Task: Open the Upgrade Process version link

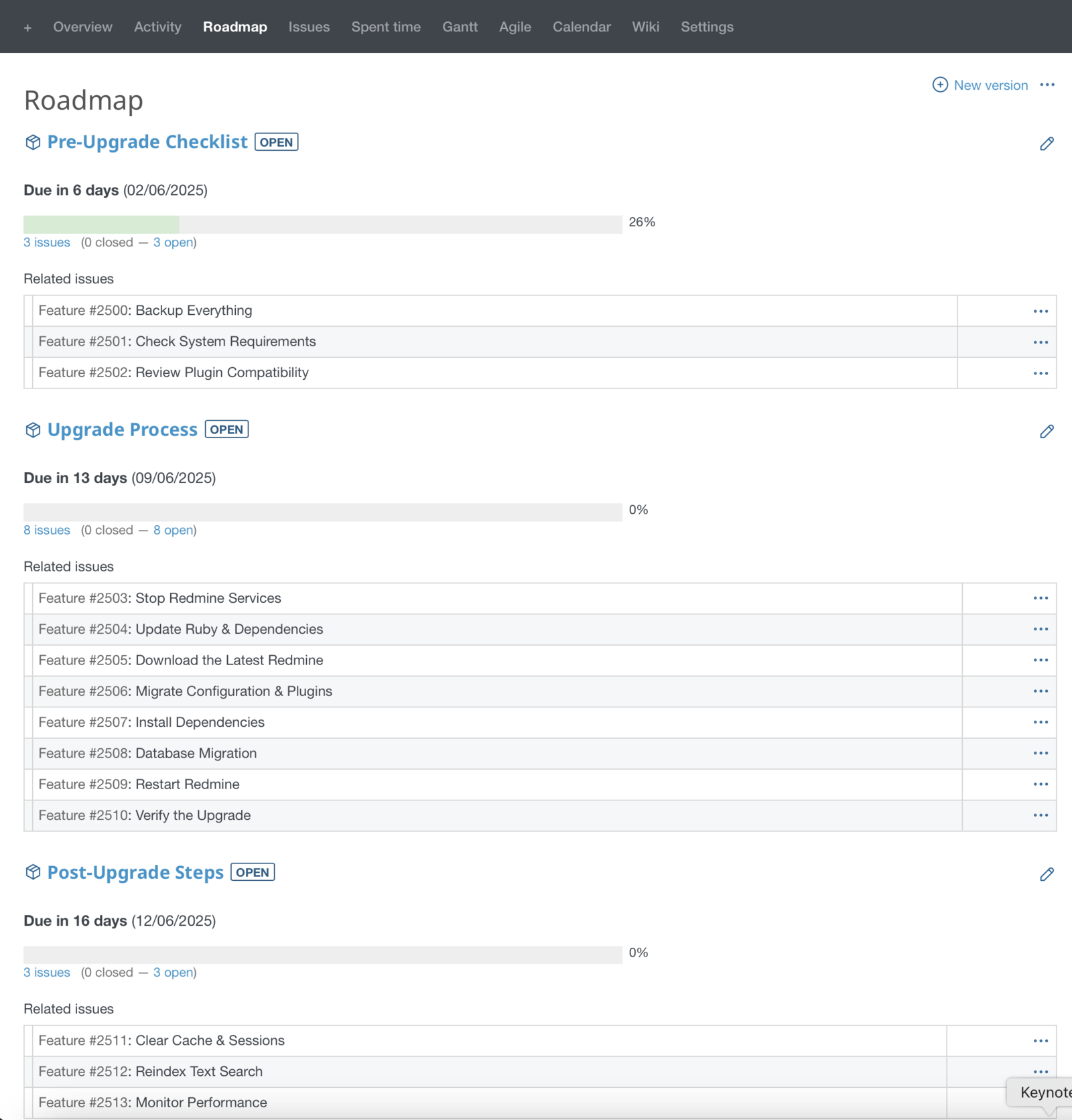Action: click(x=123, y=430)
